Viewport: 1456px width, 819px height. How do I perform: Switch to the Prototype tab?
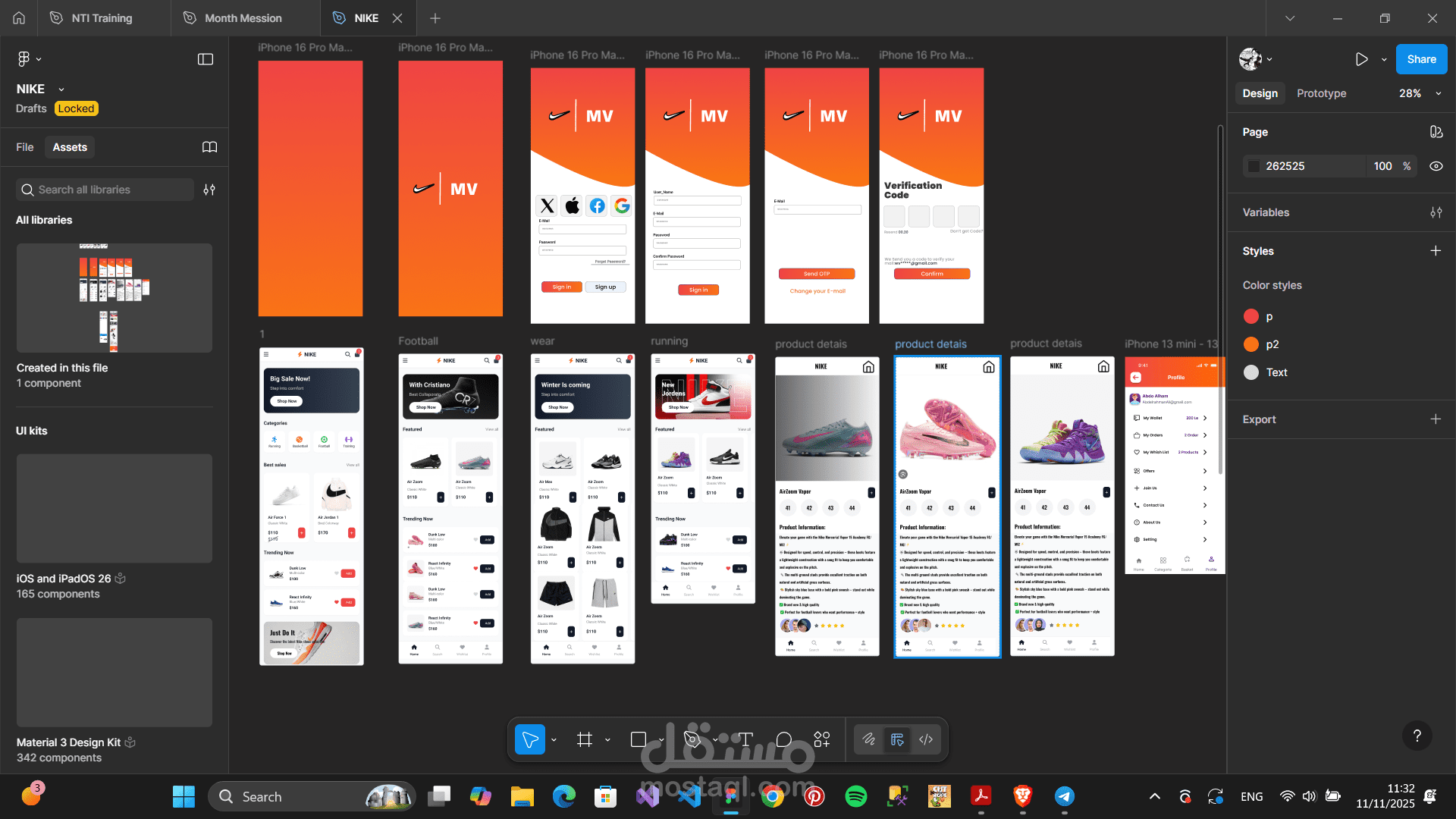[1322, 93]
